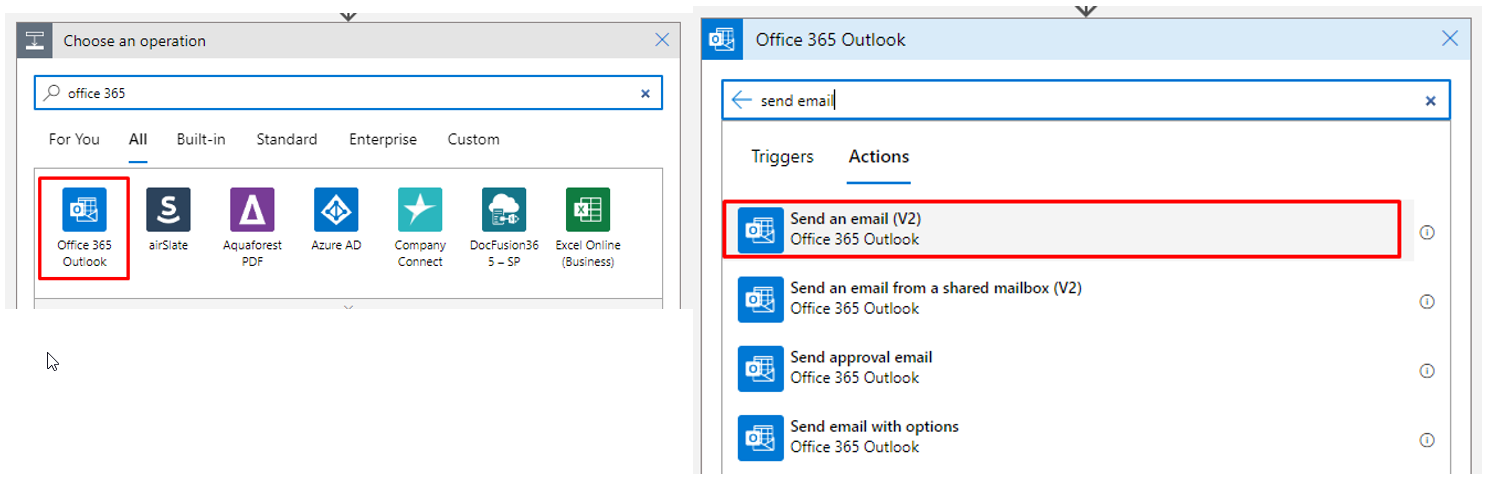Open the Enterprise connectors tab
Image resolution: width=1503 pixels, height=490 pixels.
(382, 139)
